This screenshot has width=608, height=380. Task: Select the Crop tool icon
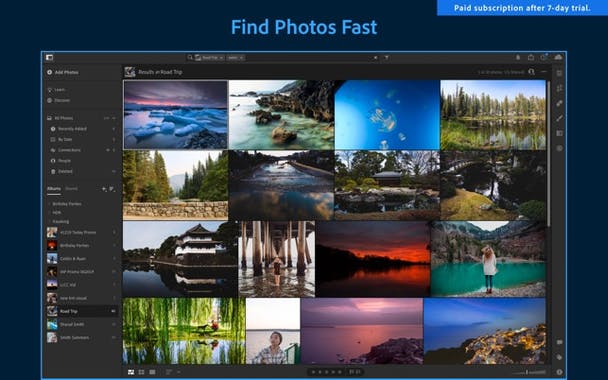click(559, 88)
